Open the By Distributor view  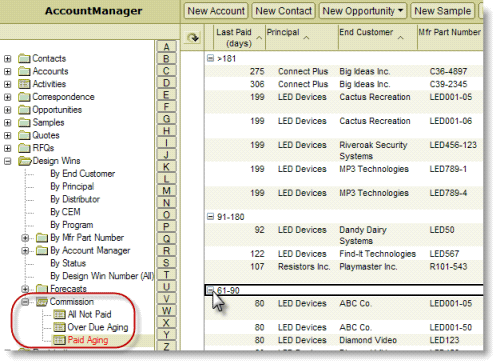point(75,199)
